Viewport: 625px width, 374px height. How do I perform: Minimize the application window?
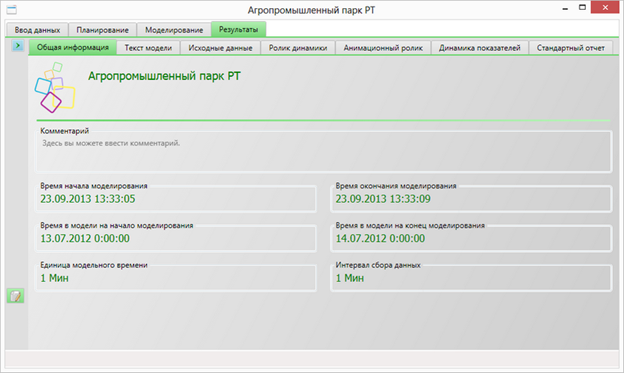click(x=565, y=8)
